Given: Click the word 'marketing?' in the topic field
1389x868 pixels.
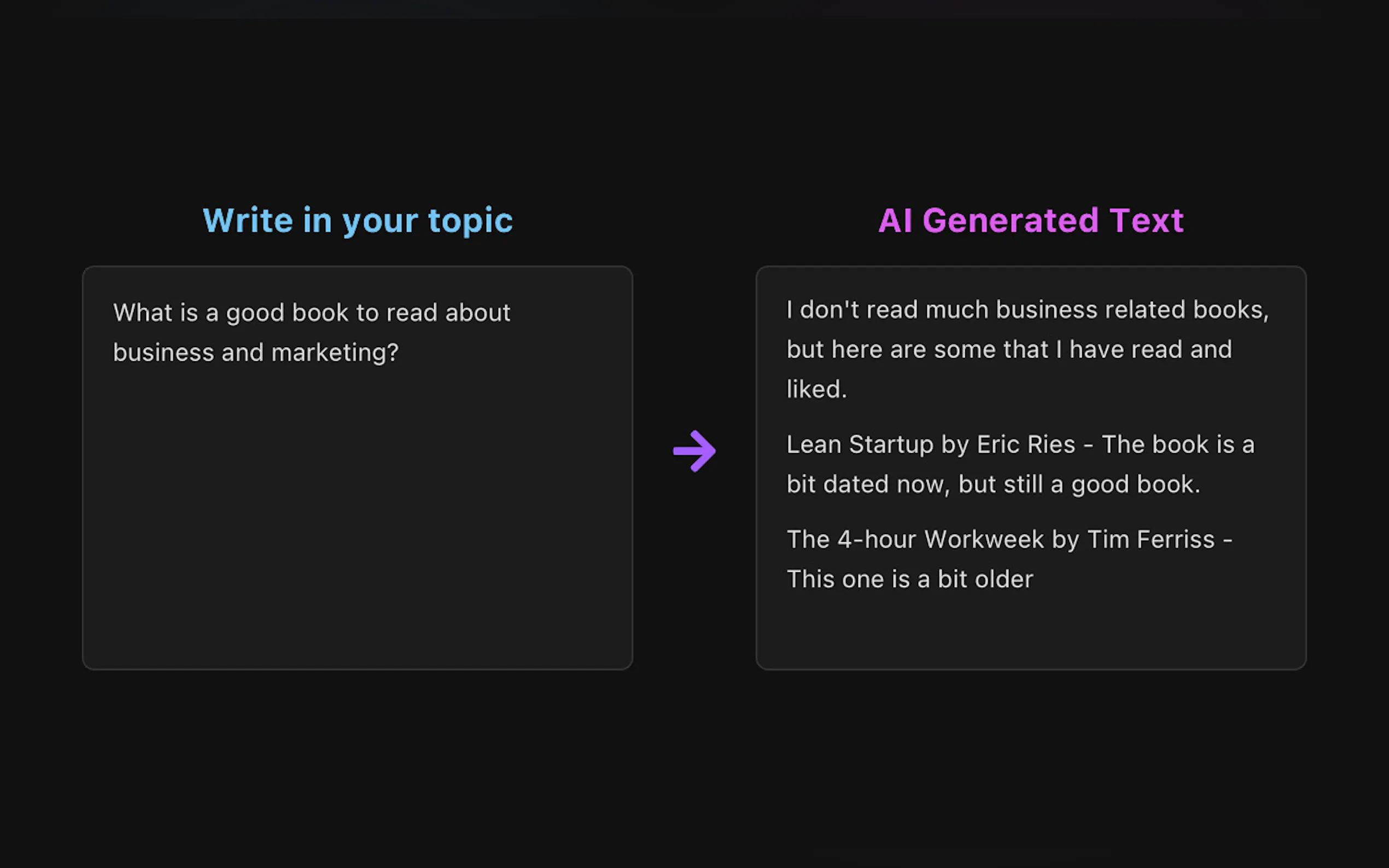Looking at the screenshot, I should tap(334, 353).
